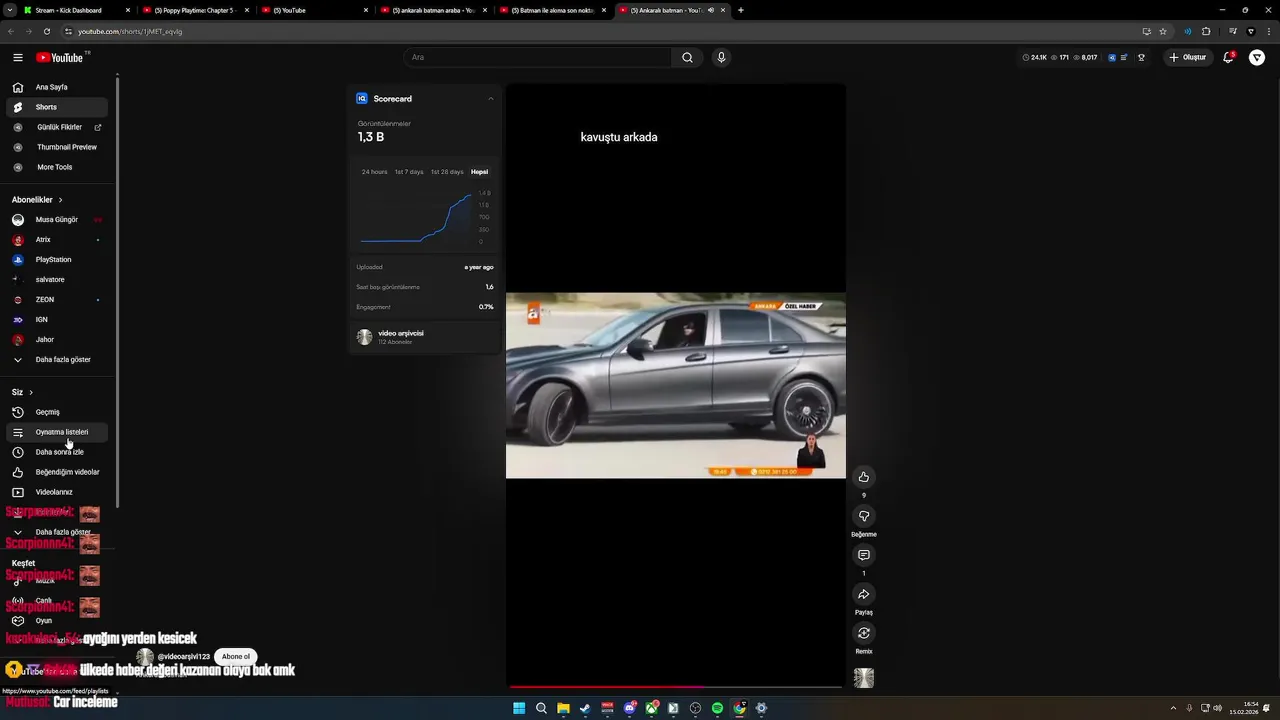The height and width of the screenshot is (720, 1280).
Task: Expand the Abonelikler section chevron
Action: click(60, 200)
